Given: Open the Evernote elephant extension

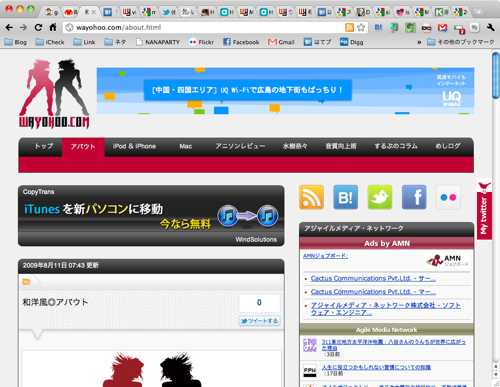Looking at the screenshot, I should point(410,27).
